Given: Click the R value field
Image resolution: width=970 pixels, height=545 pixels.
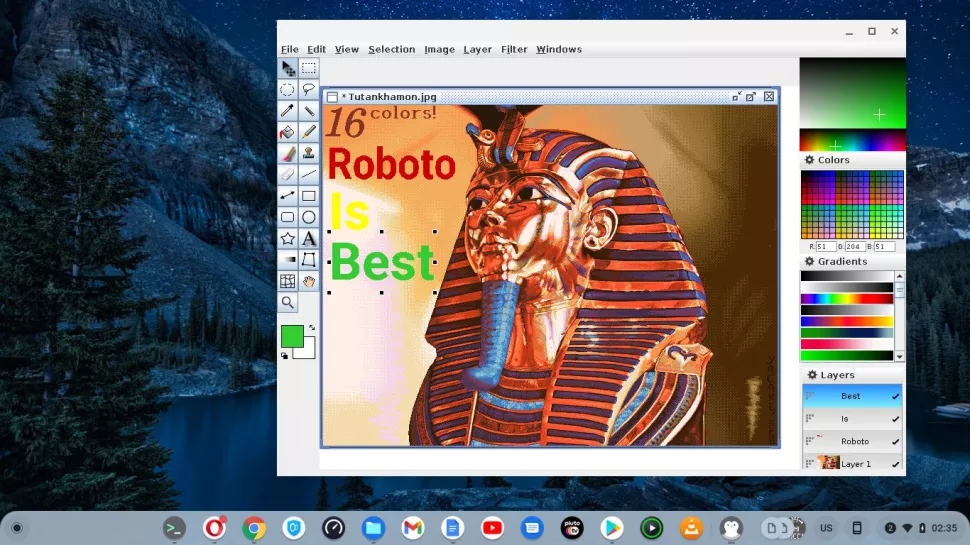Looking at the screenshot, I should pos(826,246).
